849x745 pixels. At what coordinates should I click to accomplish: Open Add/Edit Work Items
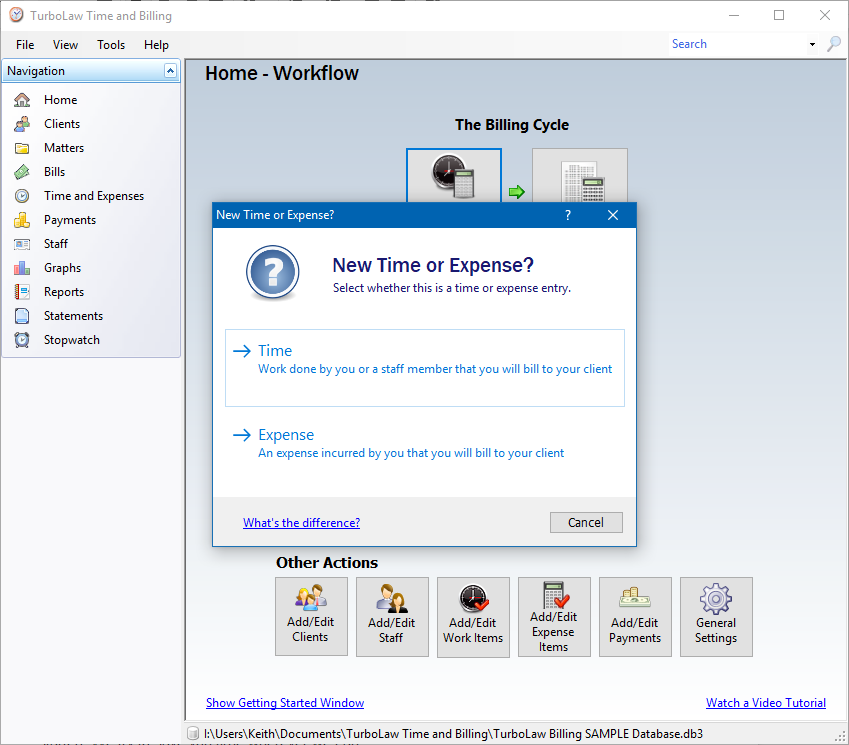tap(473, 617)
